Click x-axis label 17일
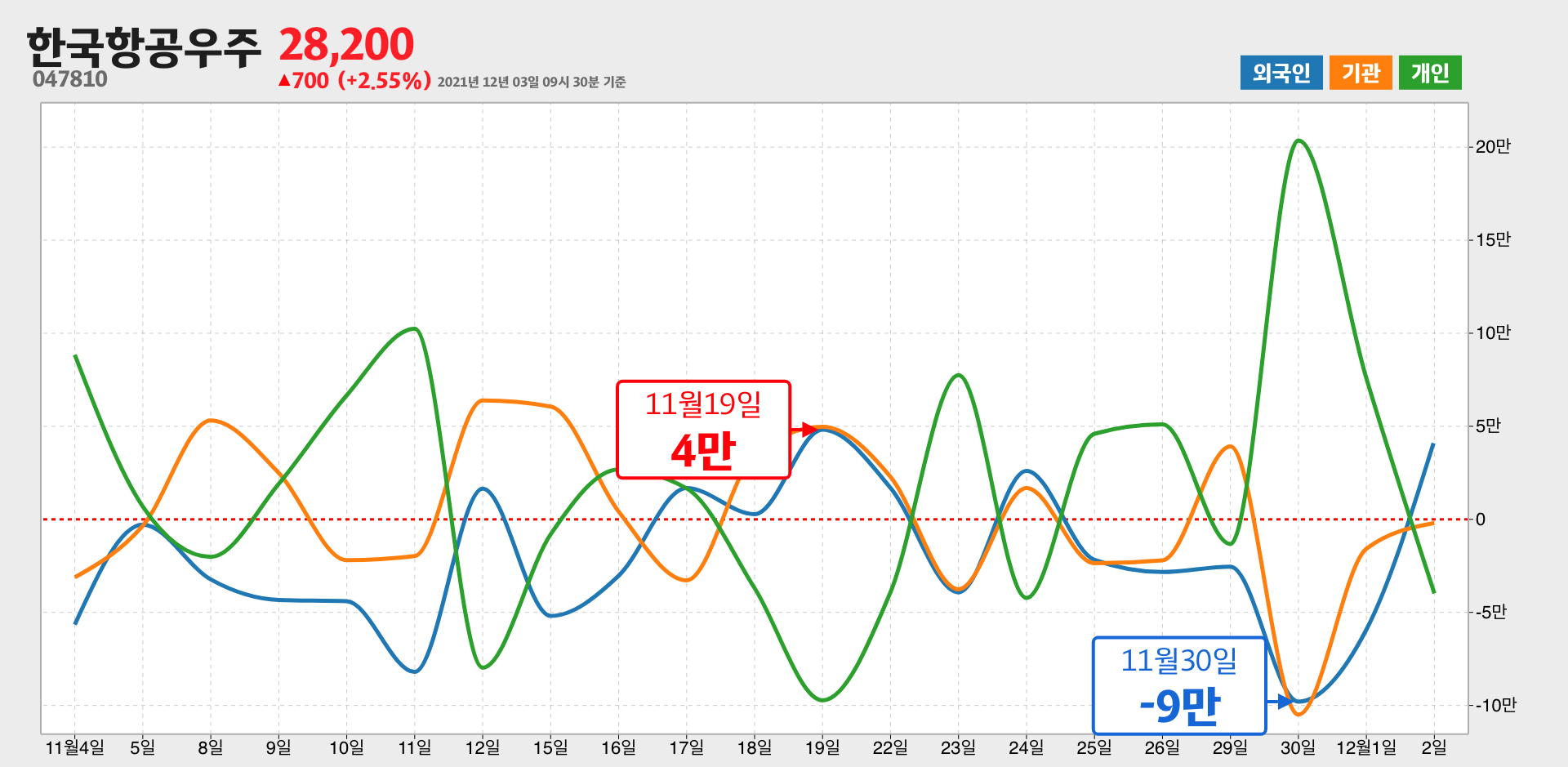This screenshot has width=1568, height=767. point(686,747)
